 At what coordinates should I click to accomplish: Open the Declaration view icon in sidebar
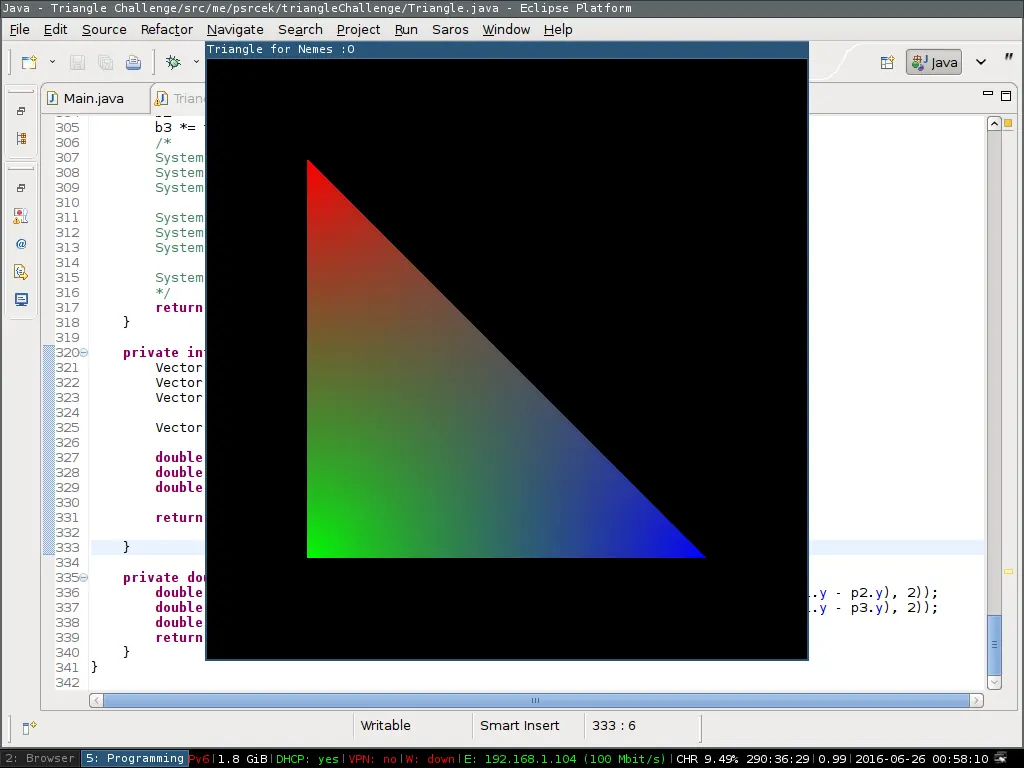click(x=21, y=271)
